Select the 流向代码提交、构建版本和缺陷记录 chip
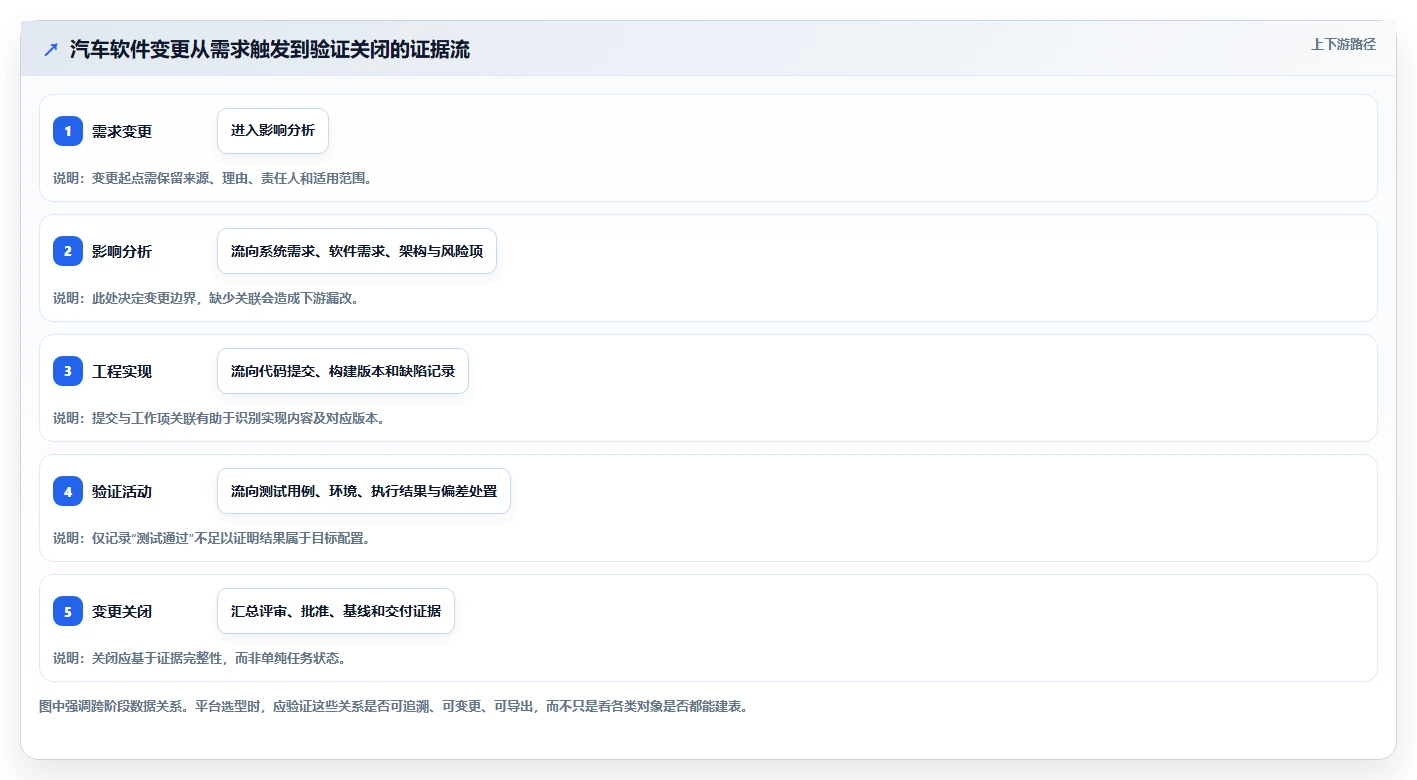The width and height of the screenshot is (1417, 780). pos(343,371)
